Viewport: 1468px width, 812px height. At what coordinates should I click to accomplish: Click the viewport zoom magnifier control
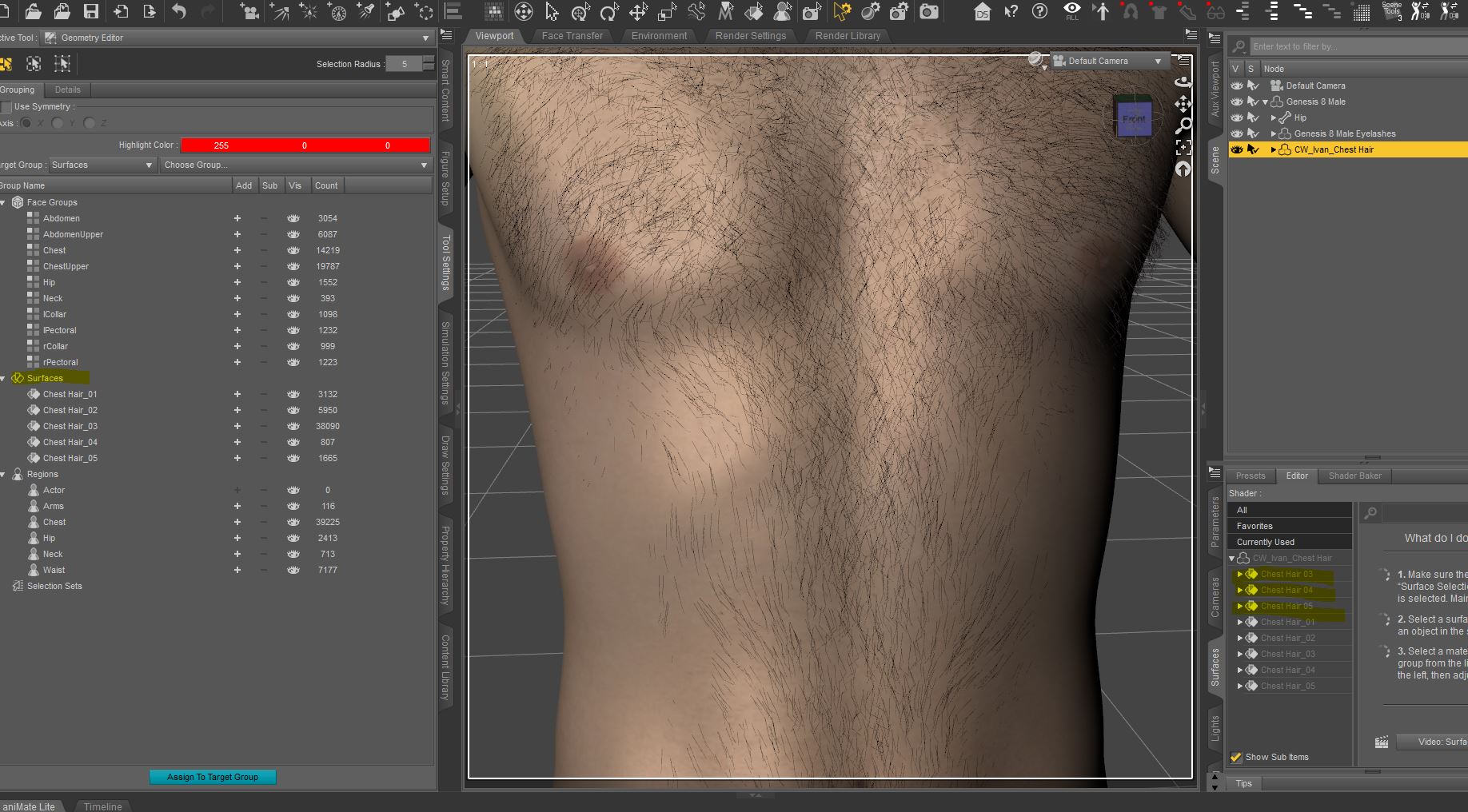point(1183,125)
